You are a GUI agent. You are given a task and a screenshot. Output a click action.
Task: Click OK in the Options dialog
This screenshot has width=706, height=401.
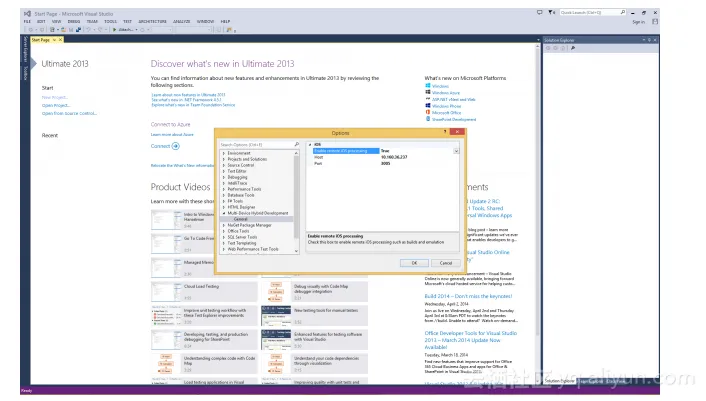click(414, 263)
